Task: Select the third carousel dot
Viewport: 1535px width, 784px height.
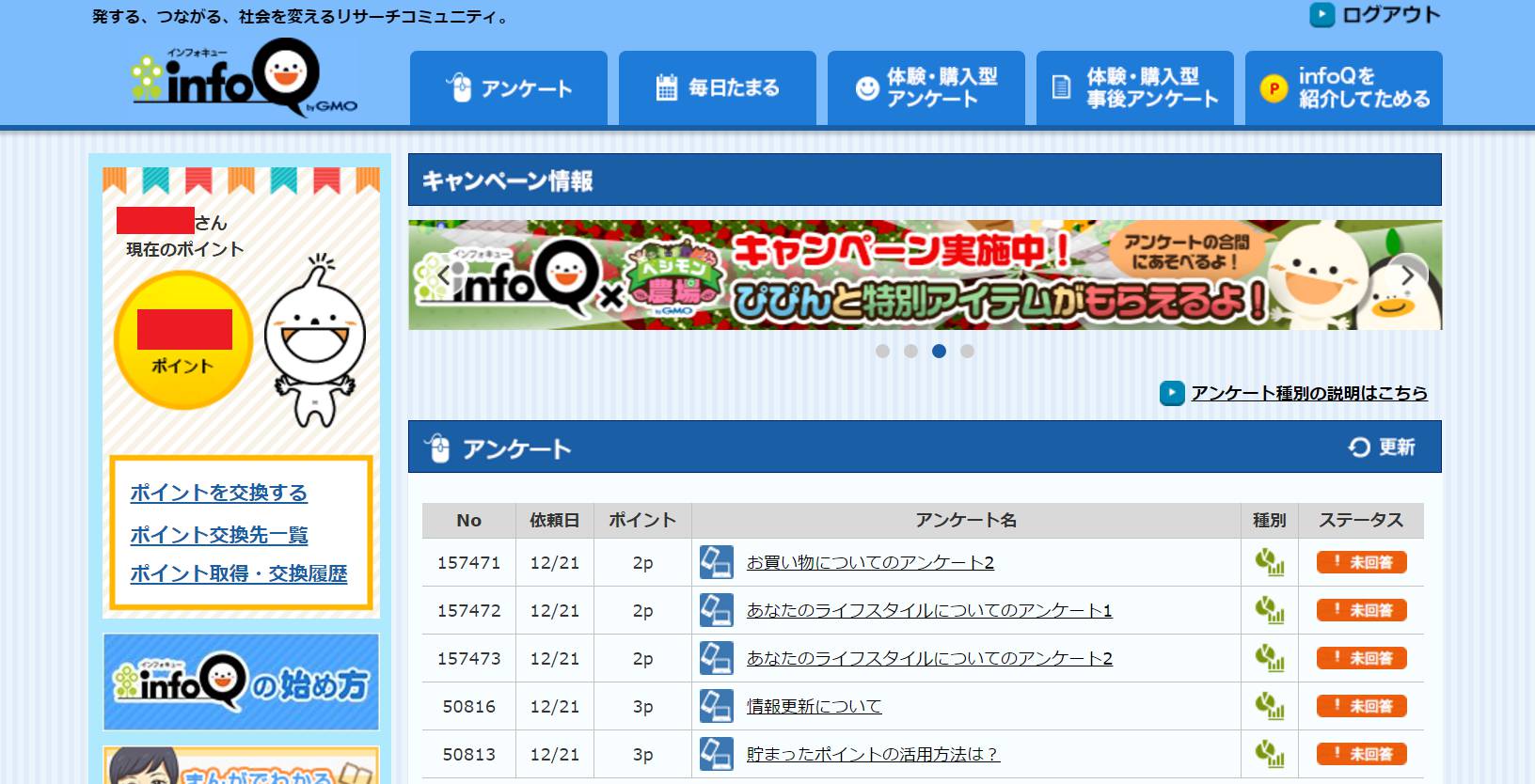Action: point(939,351)
